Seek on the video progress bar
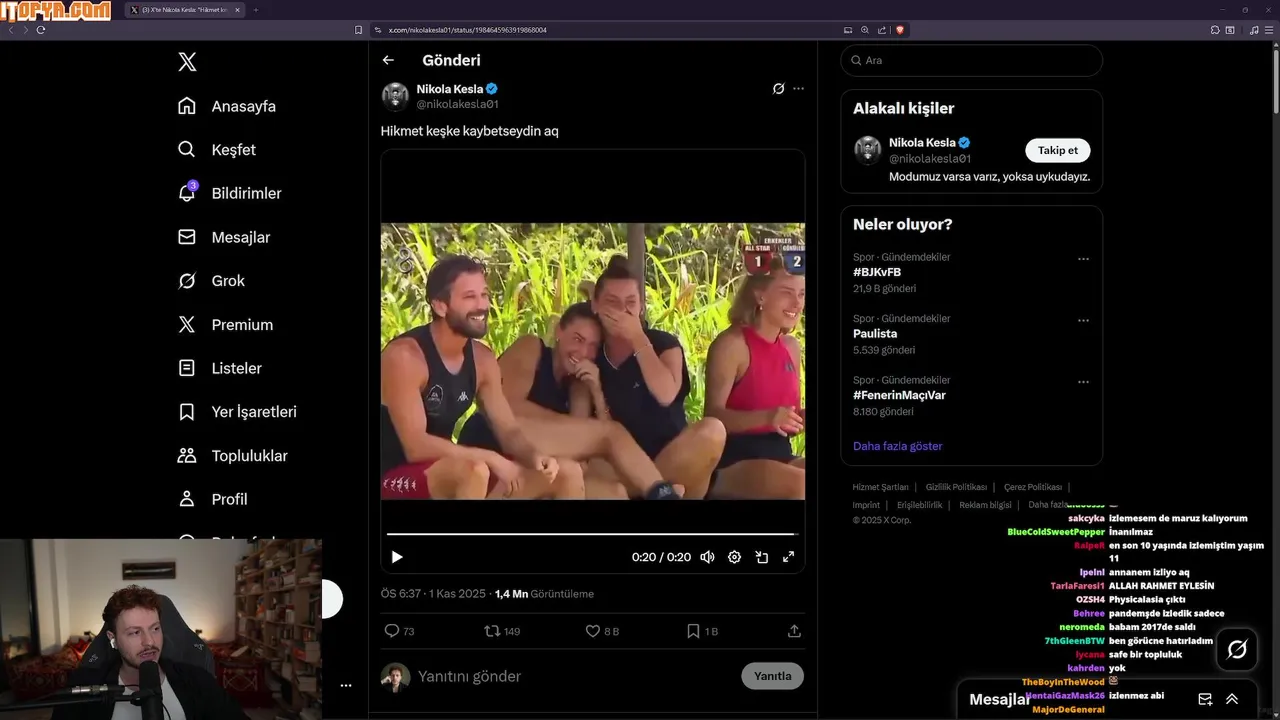The image size is (1280, 720). [592, 534]
